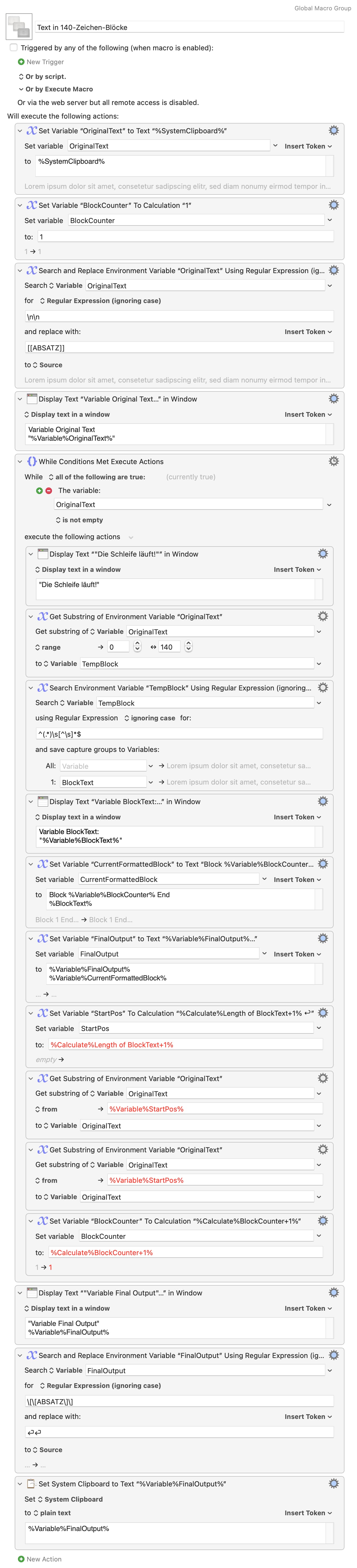
Task: Collapse the Or by Execute Macro trigger section
Action: (21, 89)
